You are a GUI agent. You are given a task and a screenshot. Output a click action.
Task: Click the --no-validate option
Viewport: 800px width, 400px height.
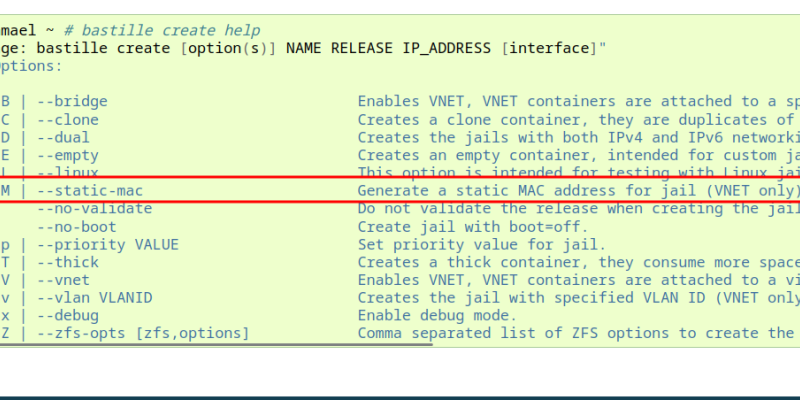click(x=94, y=208)
